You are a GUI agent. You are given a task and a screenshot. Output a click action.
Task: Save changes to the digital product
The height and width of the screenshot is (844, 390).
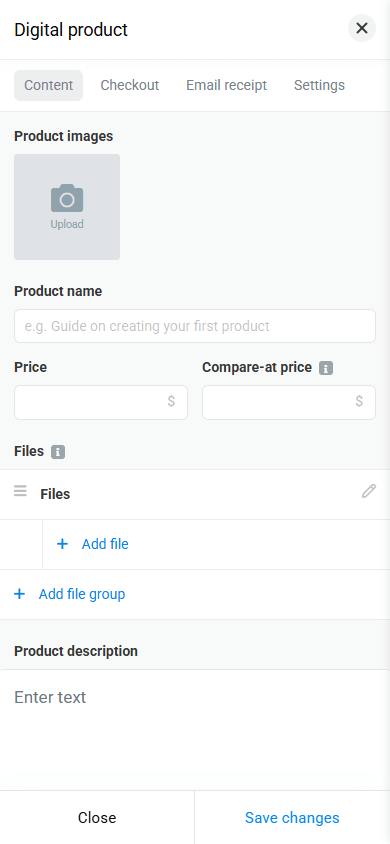(x=292, y=818)
